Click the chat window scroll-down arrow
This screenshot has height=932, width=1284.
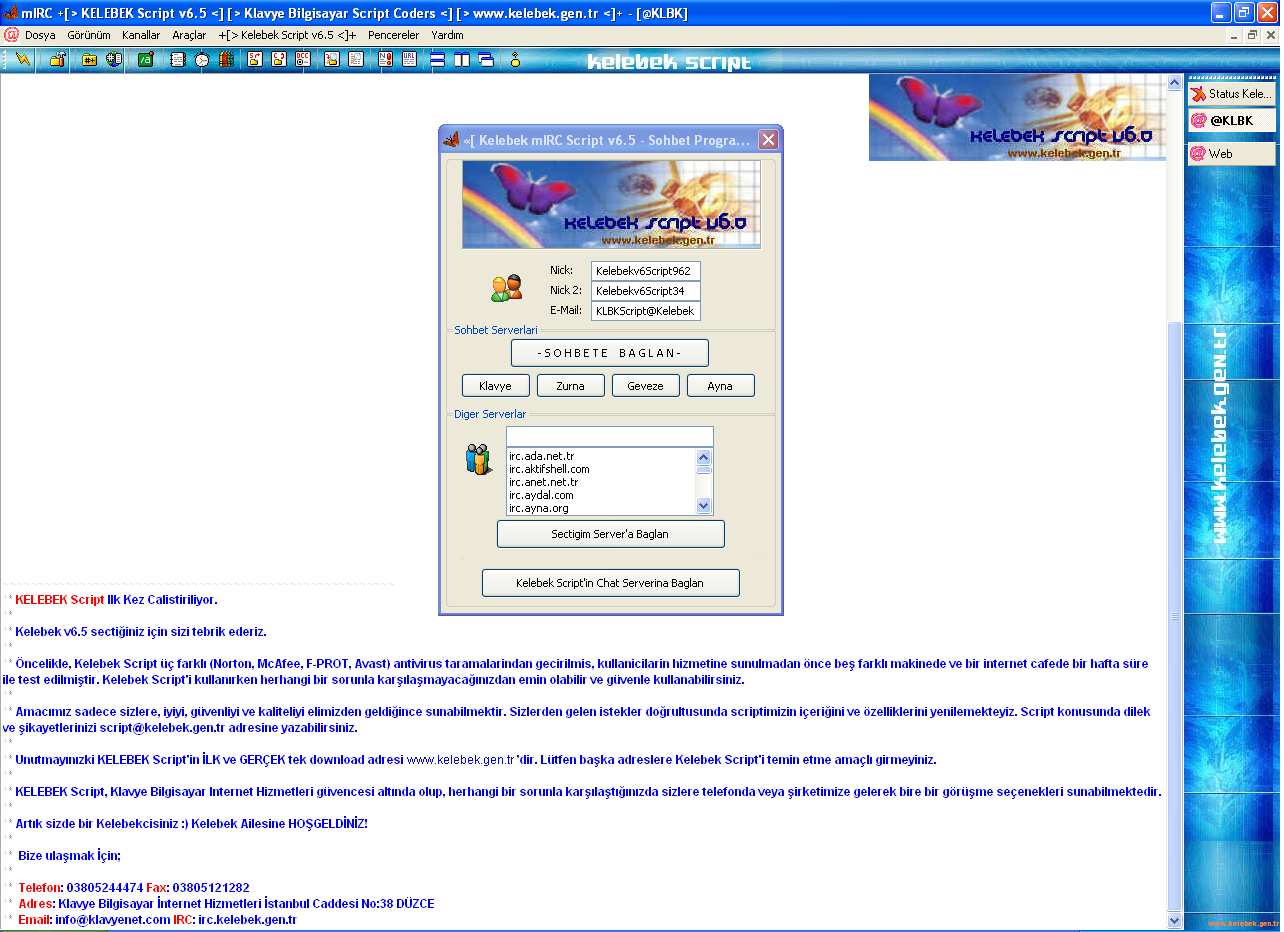1175,921
